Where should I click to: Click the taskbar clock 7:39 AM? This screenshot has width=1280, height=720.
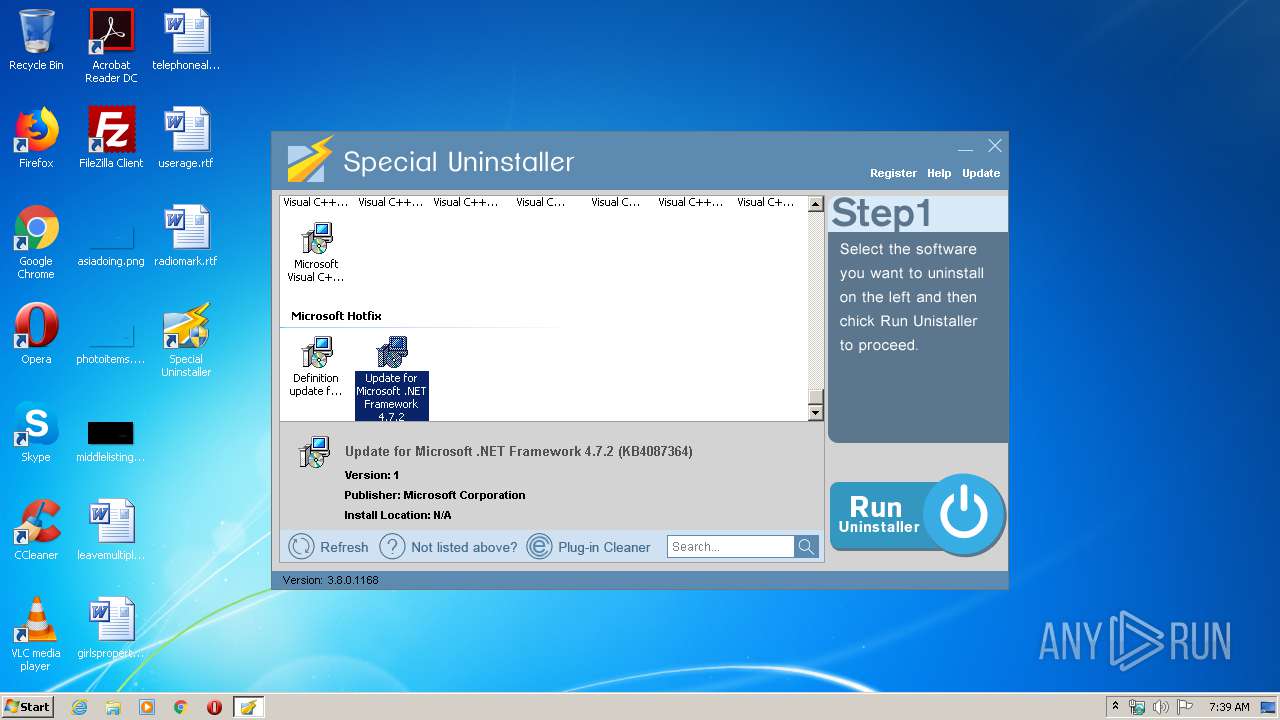pos(1229,707)
